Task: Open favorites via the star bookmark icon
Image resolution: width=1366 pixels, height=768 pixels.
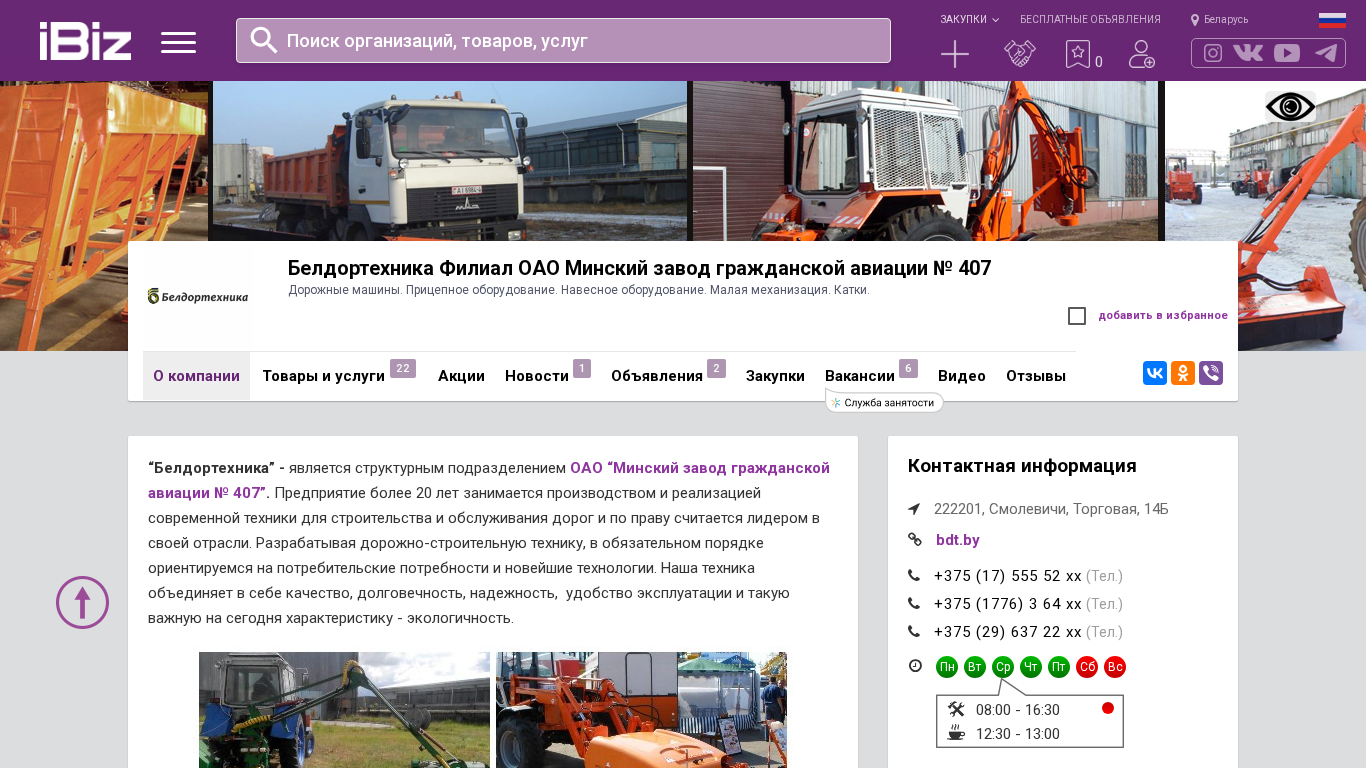Action: coord(1078,54)
